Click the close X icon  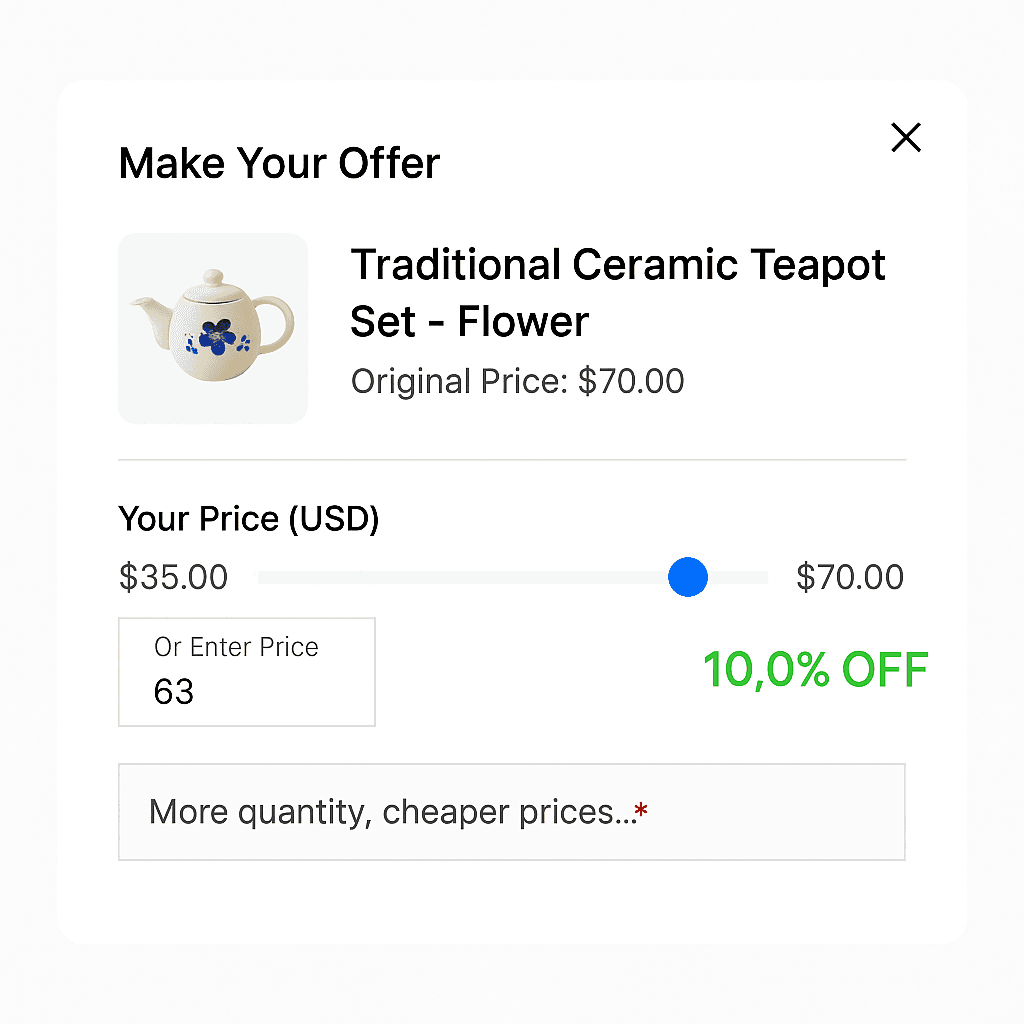[x=905, y=138]
